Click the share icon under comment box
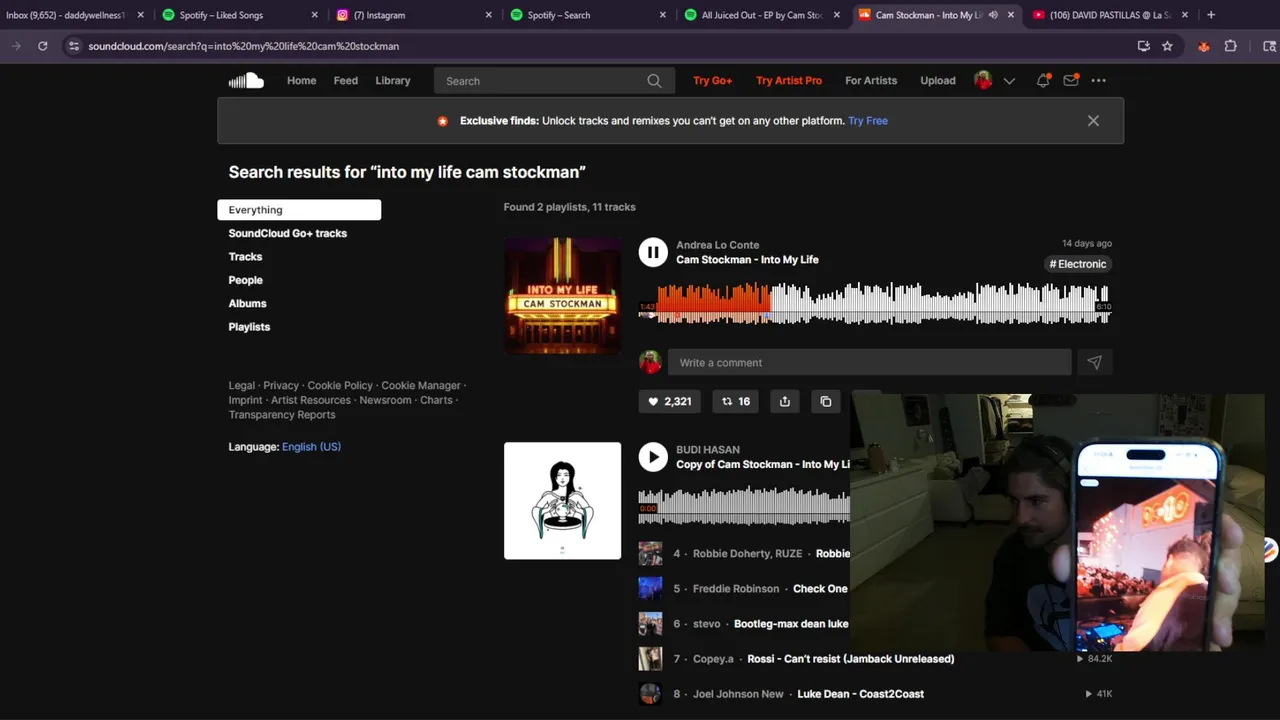The image size is (1280, 720). click(x=785, y=401)
